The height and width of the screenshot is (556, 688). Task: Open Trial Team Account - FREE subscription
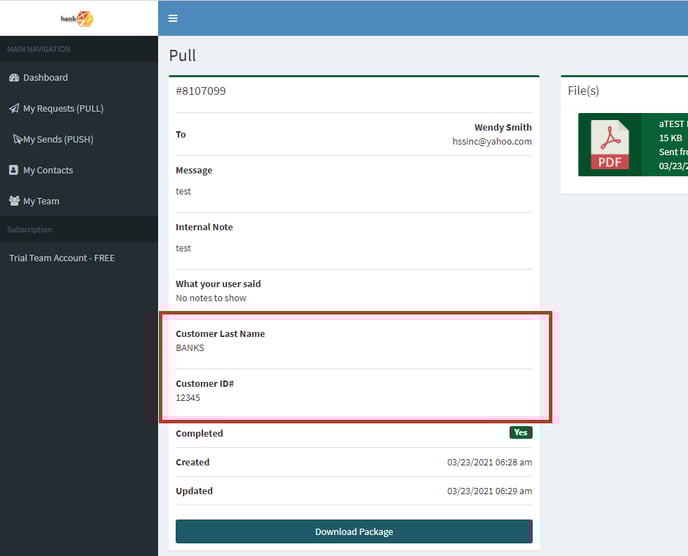pos(62,258)
